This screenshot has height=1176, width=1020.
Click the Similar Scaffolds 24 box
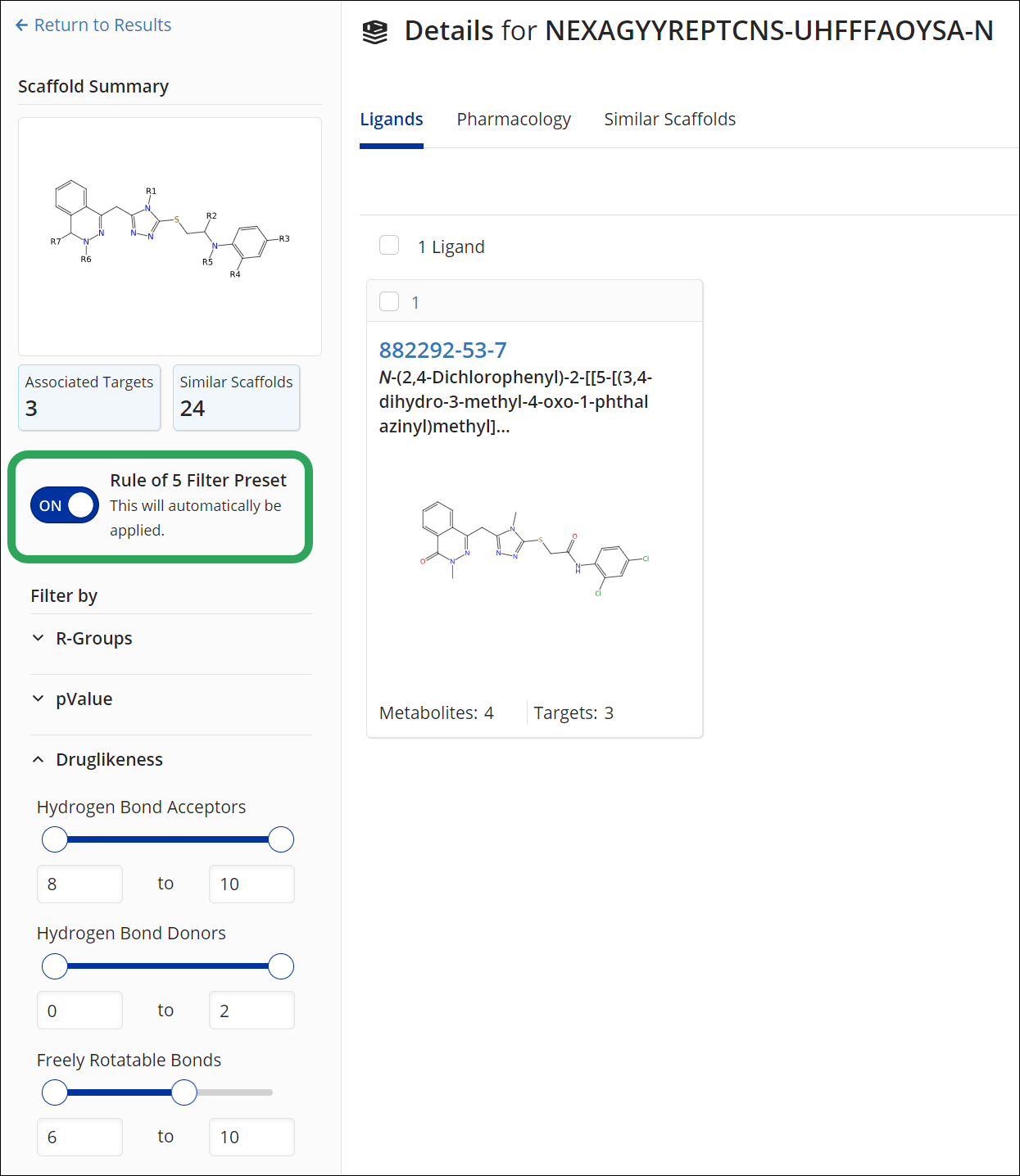[x=236, y=397]
